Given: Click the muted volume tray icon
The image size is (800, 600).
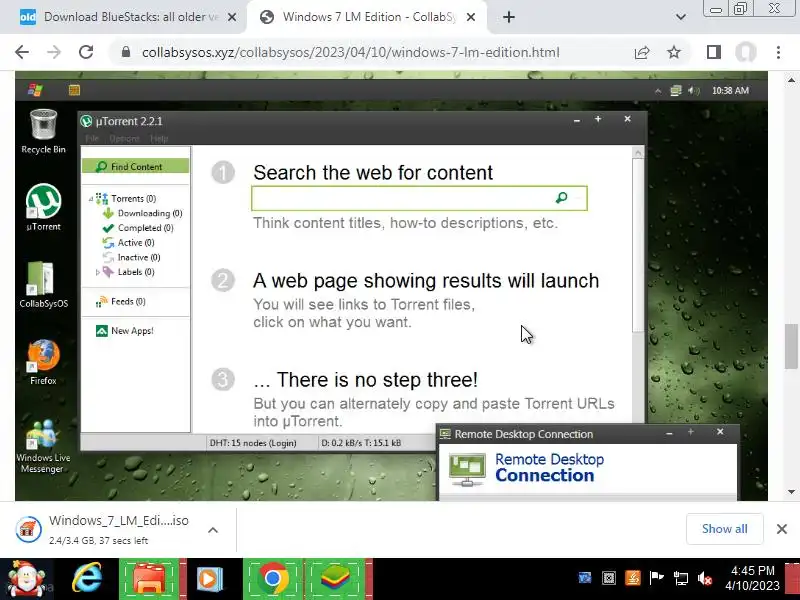Looking at the screenshot, I should click(705, 579).
